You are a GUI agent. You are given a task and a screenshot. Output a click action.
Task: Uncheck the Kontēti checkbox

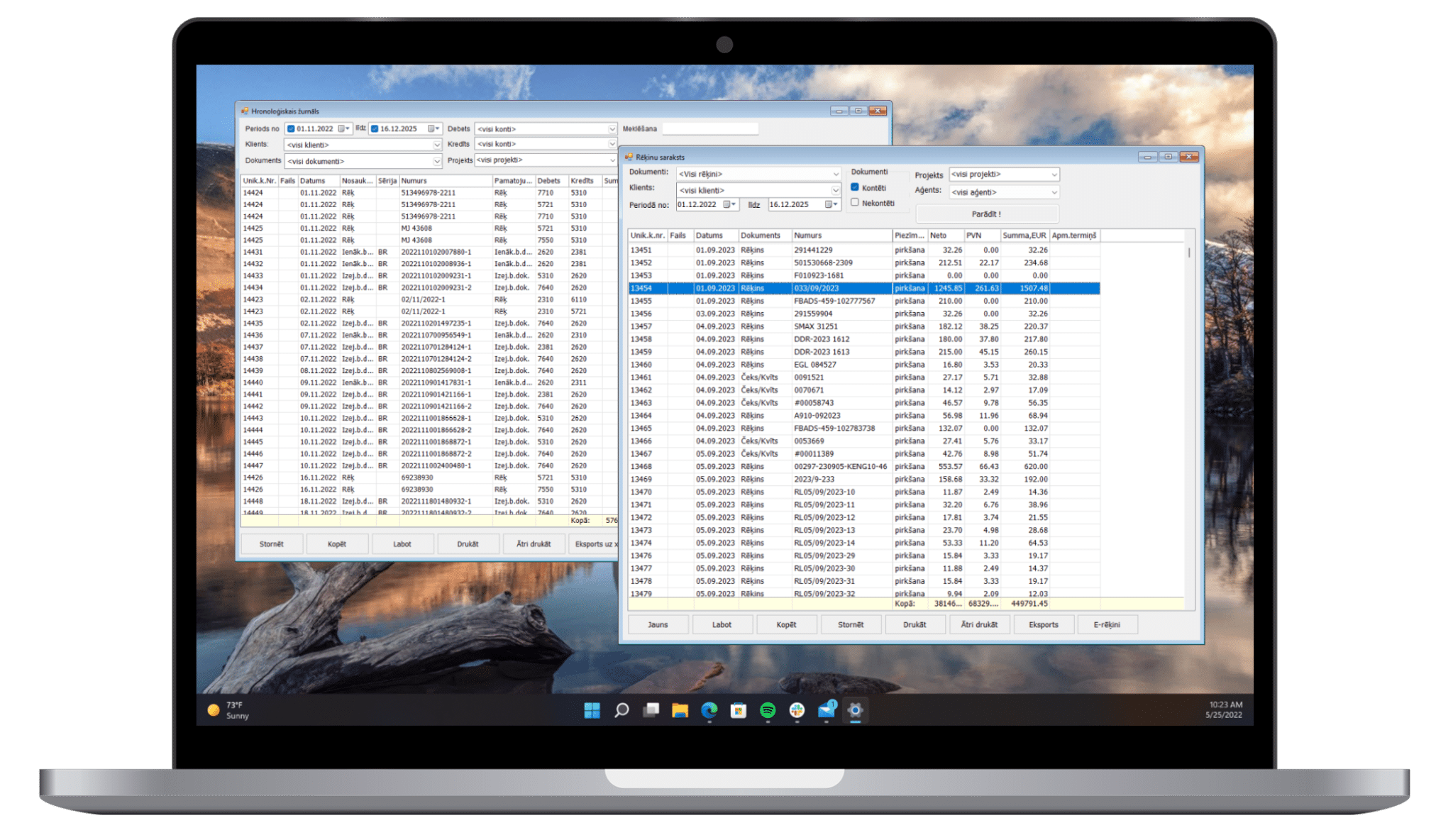click(x=855, y=187)
